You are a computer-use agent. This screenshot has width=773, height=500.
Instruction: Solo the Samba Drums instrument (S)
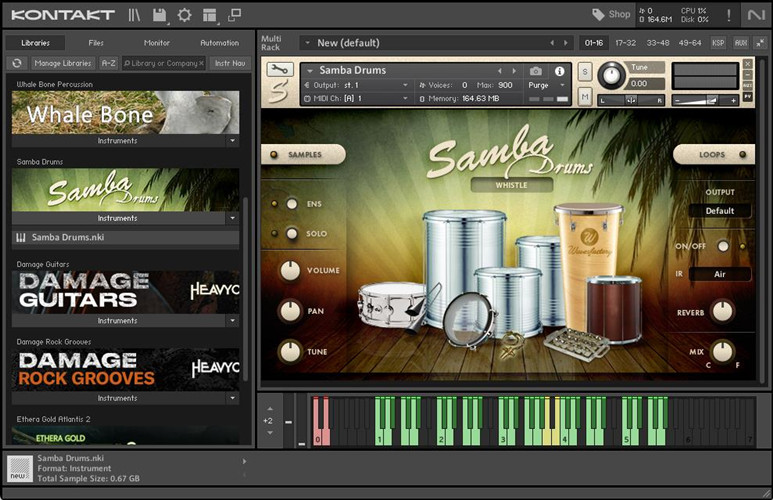pos(584,71)
